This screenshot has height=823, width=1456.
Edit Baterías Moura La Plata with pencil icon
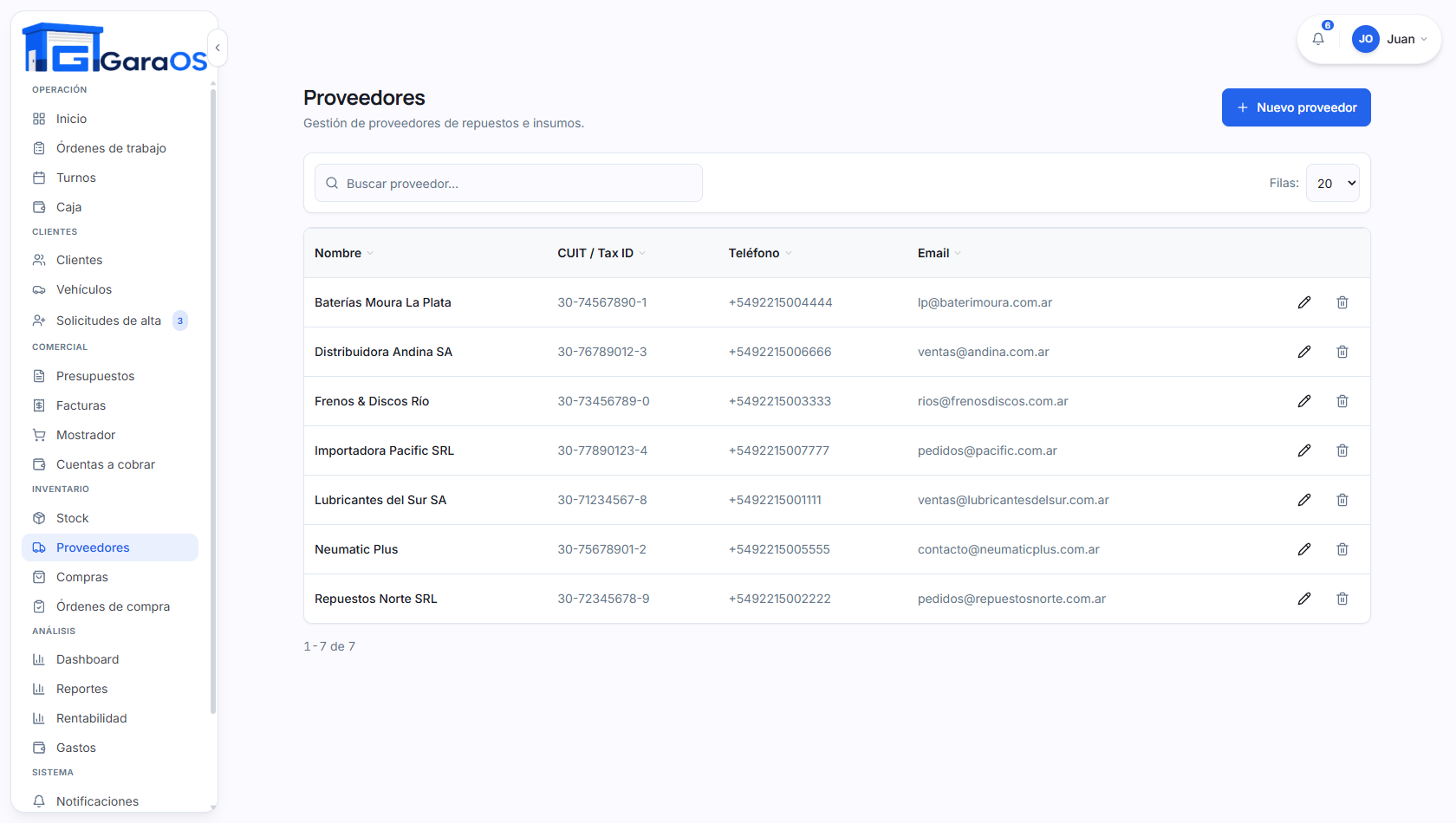click(1304, 302)
